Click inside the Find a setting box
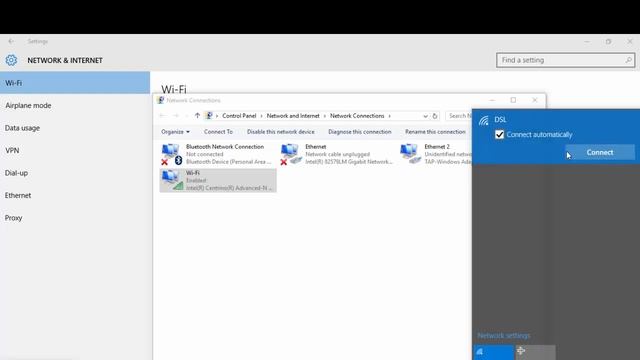Image resolution: width=640 pixels, height=360 pixels. [x=565, y=60]
